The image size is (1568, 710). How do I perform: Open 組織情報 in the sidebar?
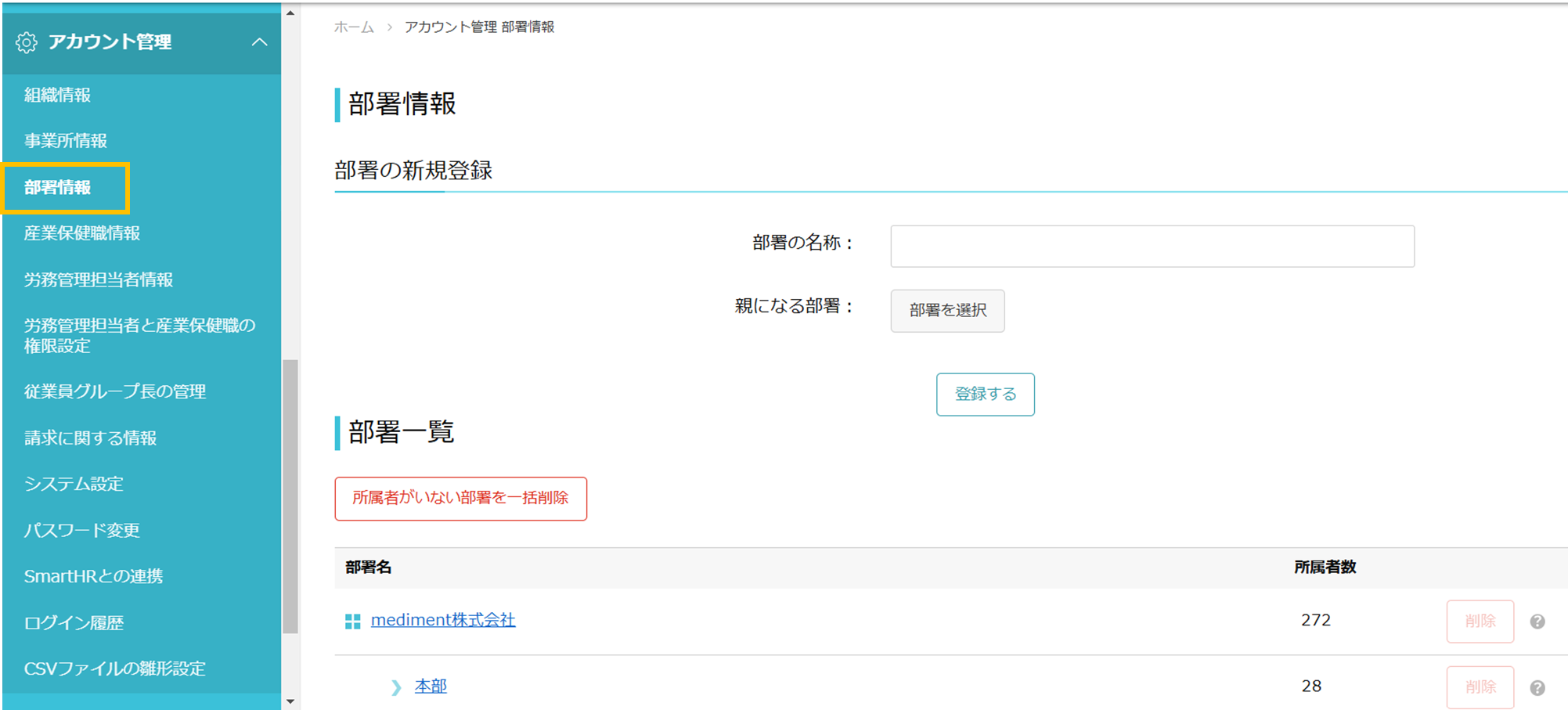(x=57, y=96)
